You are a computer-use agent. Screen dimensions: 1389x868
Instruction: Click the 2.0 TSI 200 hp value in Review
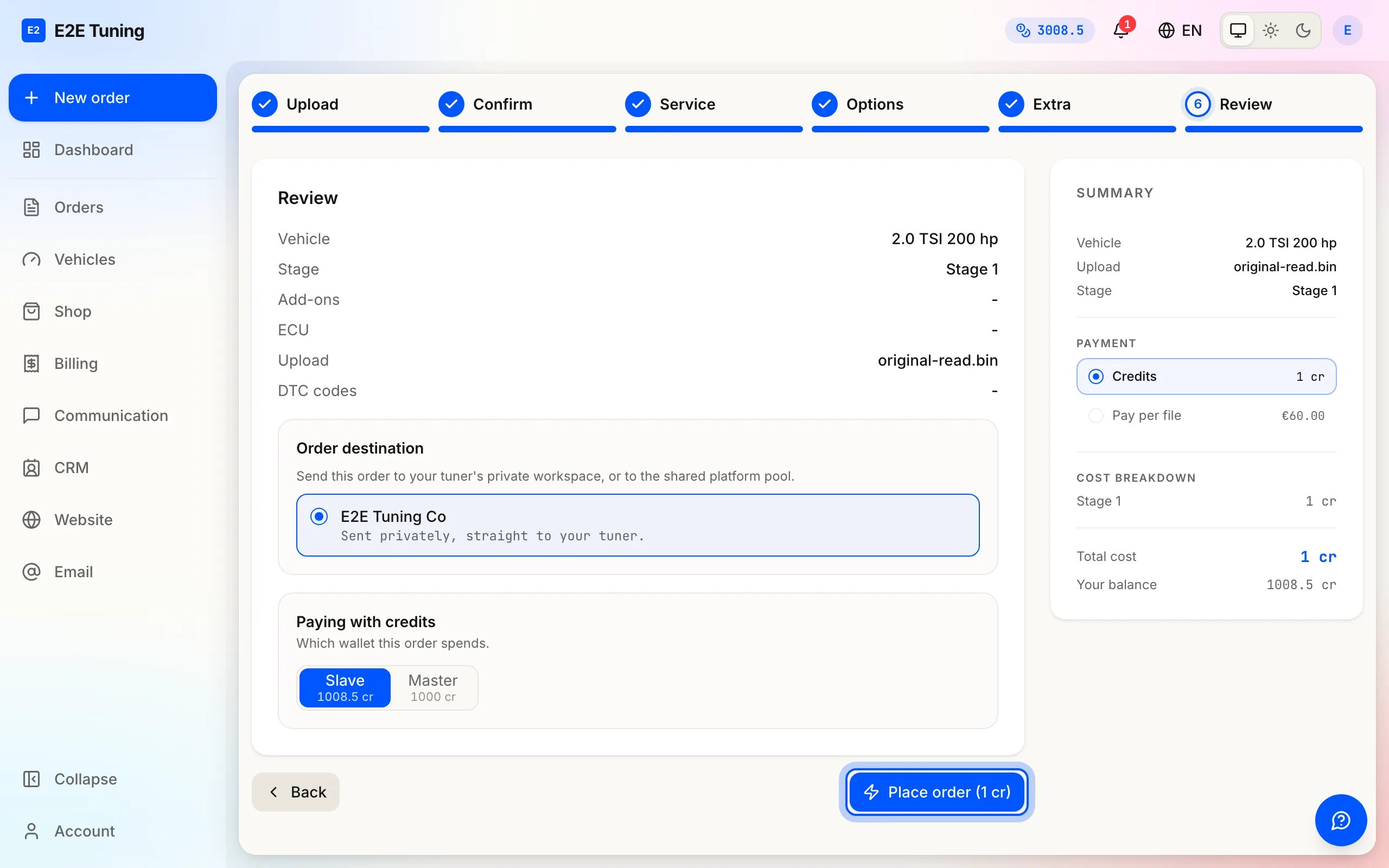click(x=944, y=239)
